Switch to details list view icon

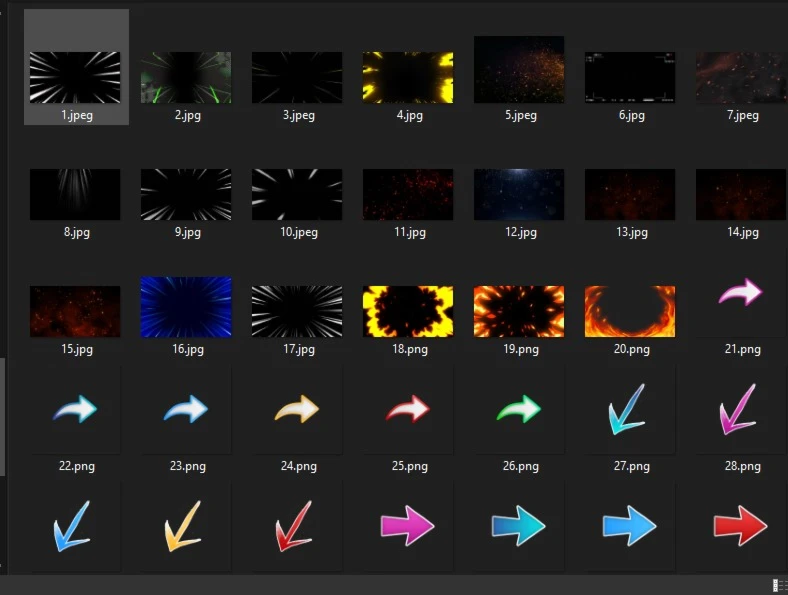click(x=779, y=585)
